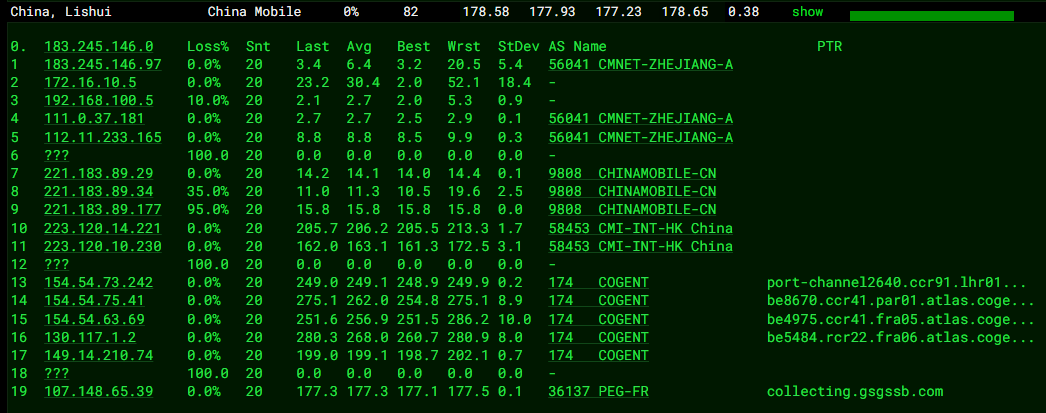
Task: Open hop 4 IP 111.0.37.181
Action: (x=94, y=119)
